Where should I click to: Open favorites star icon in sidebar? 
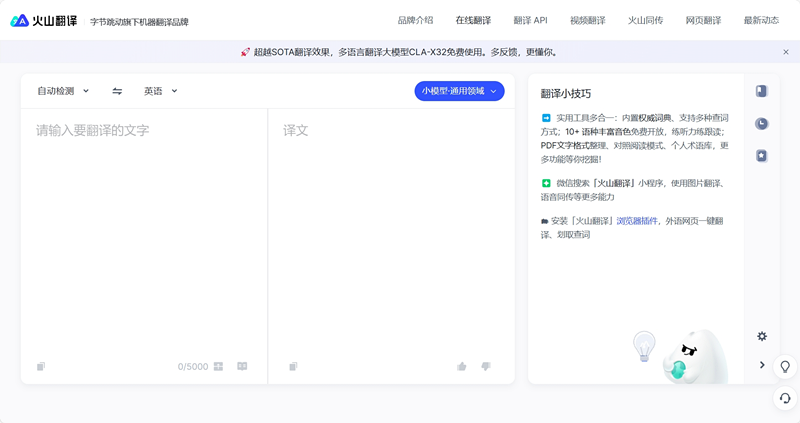761,156
